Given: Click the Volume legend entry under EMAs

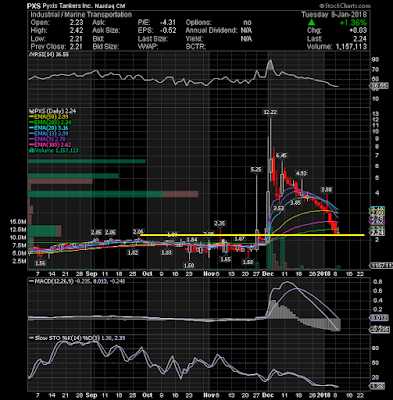Looking at the screenshot, I should [x=53, y=150].
